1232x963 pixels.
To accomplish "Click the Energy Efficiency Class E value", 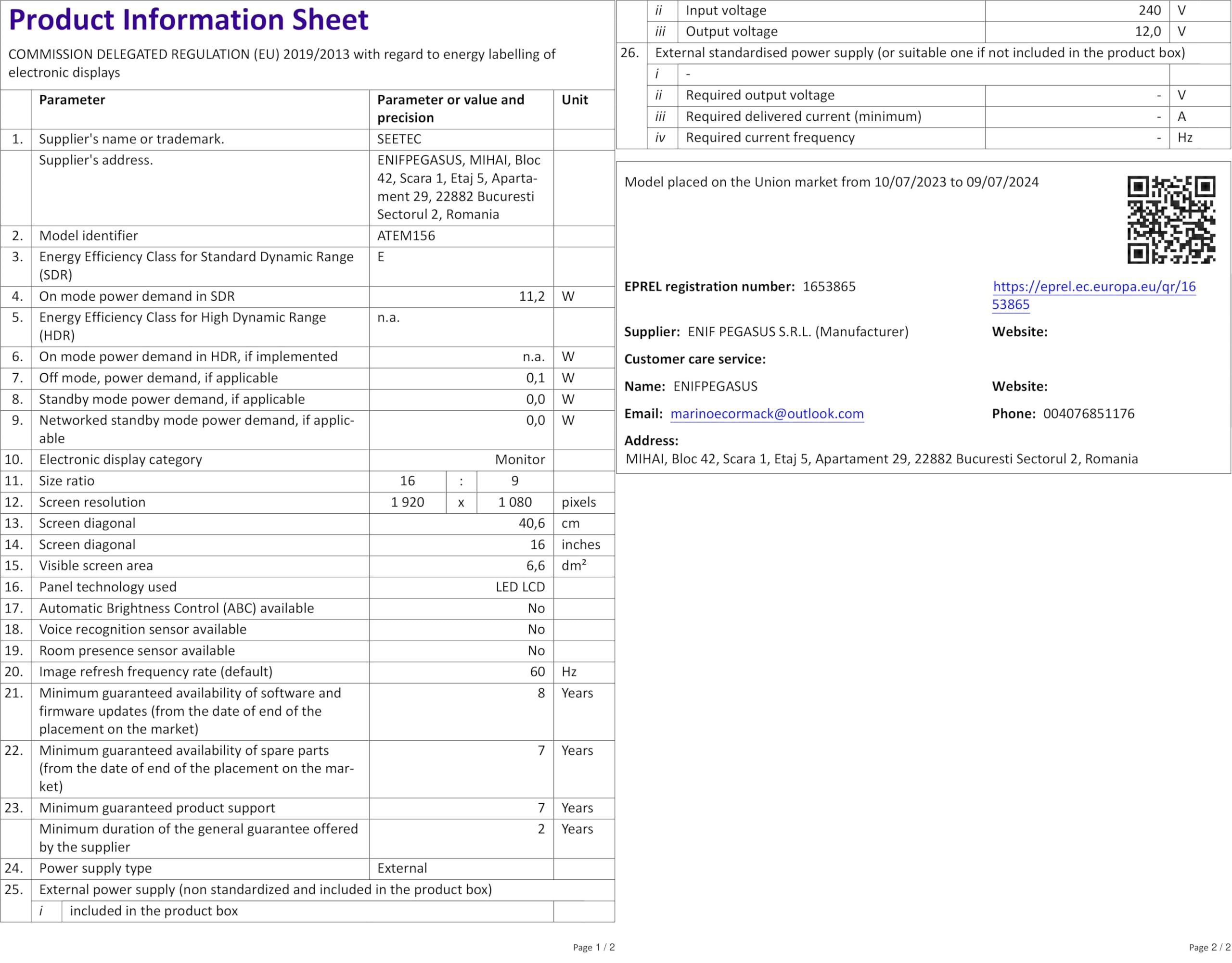I will click(381, 257).
